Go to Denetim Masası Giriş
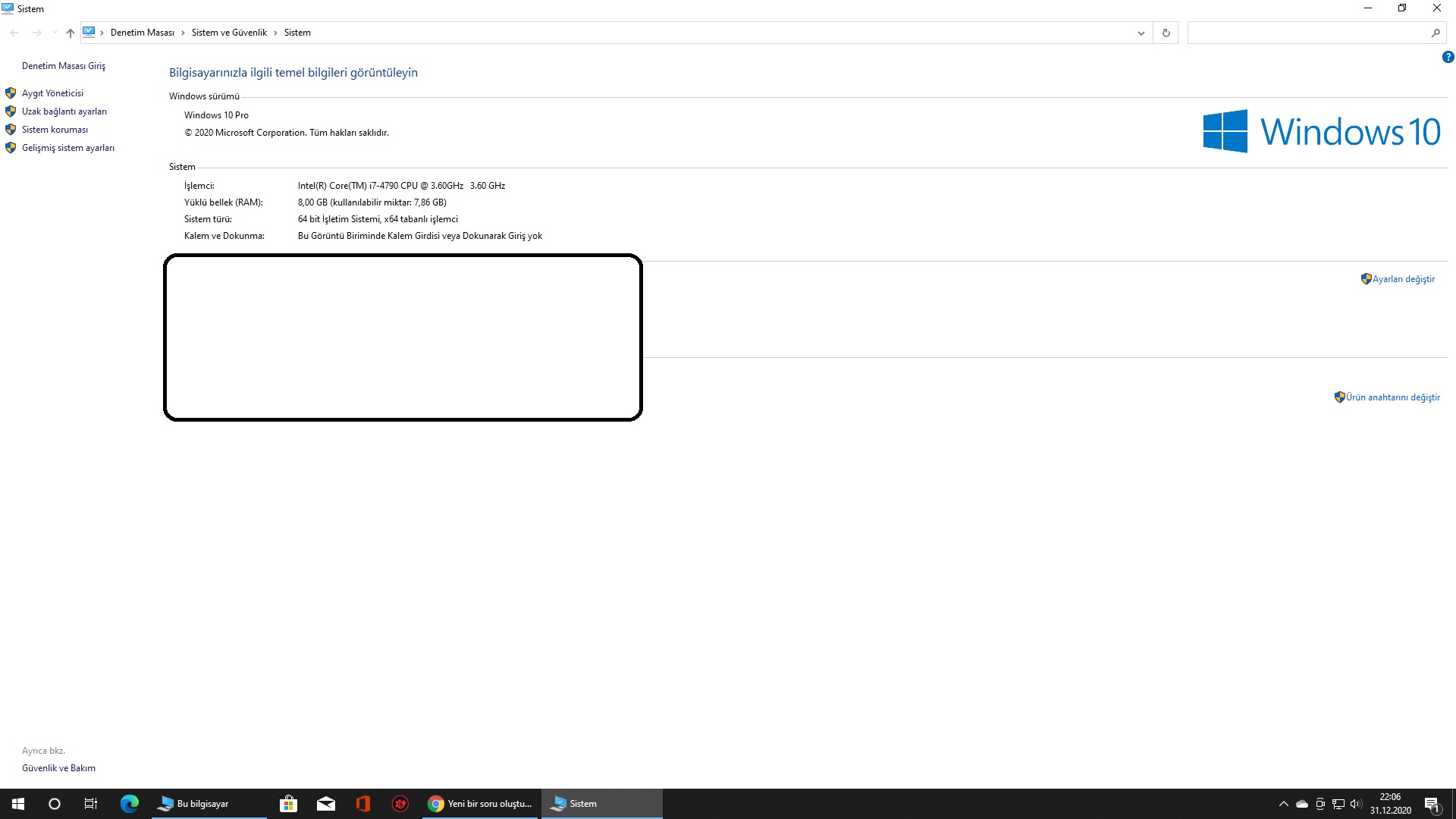This screenshot has height=819, width=1456. click(64, 66)
